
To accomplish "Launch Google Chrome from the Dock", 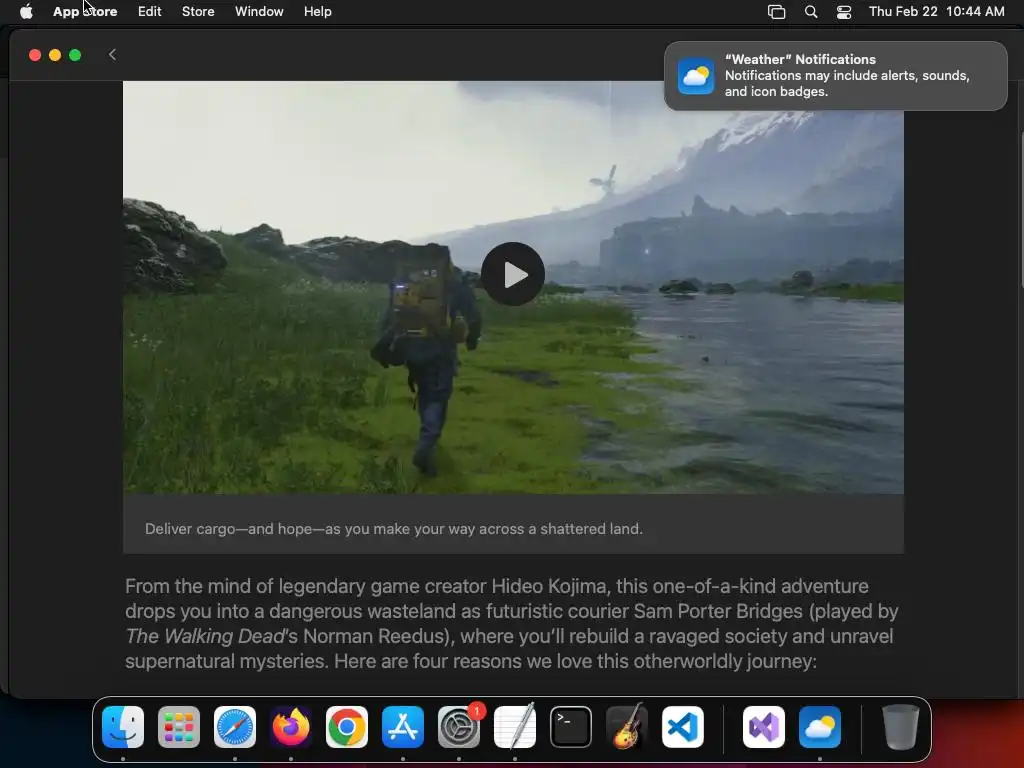I will click(347, 727).
